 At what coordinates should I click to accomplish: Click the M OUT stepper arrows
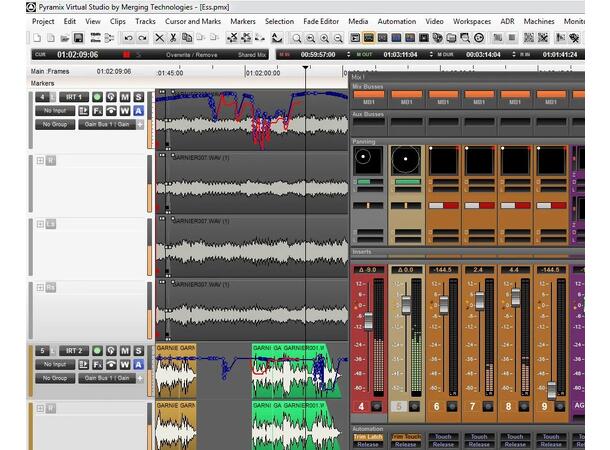(x=431, y=54)
